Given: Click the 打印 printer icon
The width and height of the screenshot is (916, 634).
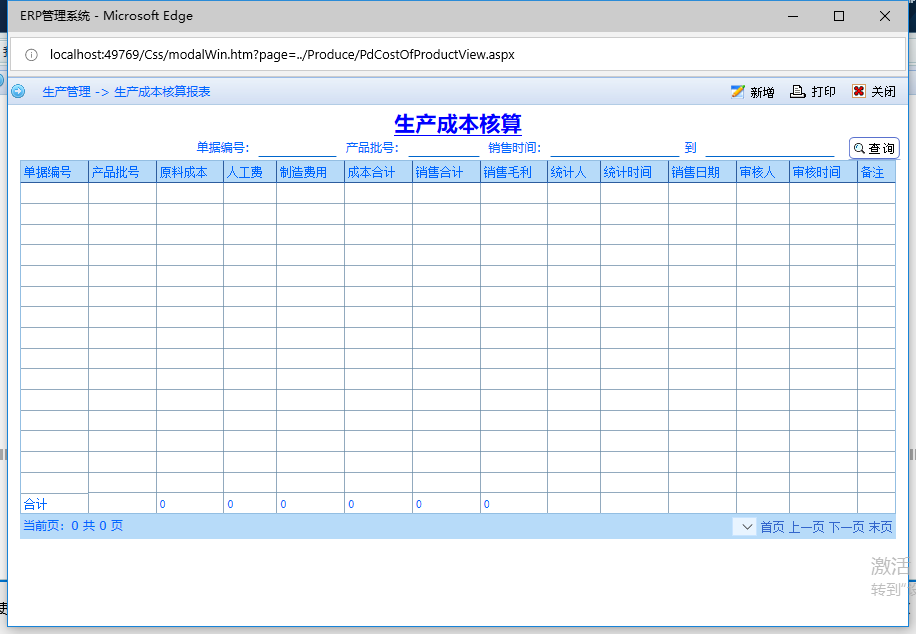Looking at the screenshot, I should pos(797,92).
